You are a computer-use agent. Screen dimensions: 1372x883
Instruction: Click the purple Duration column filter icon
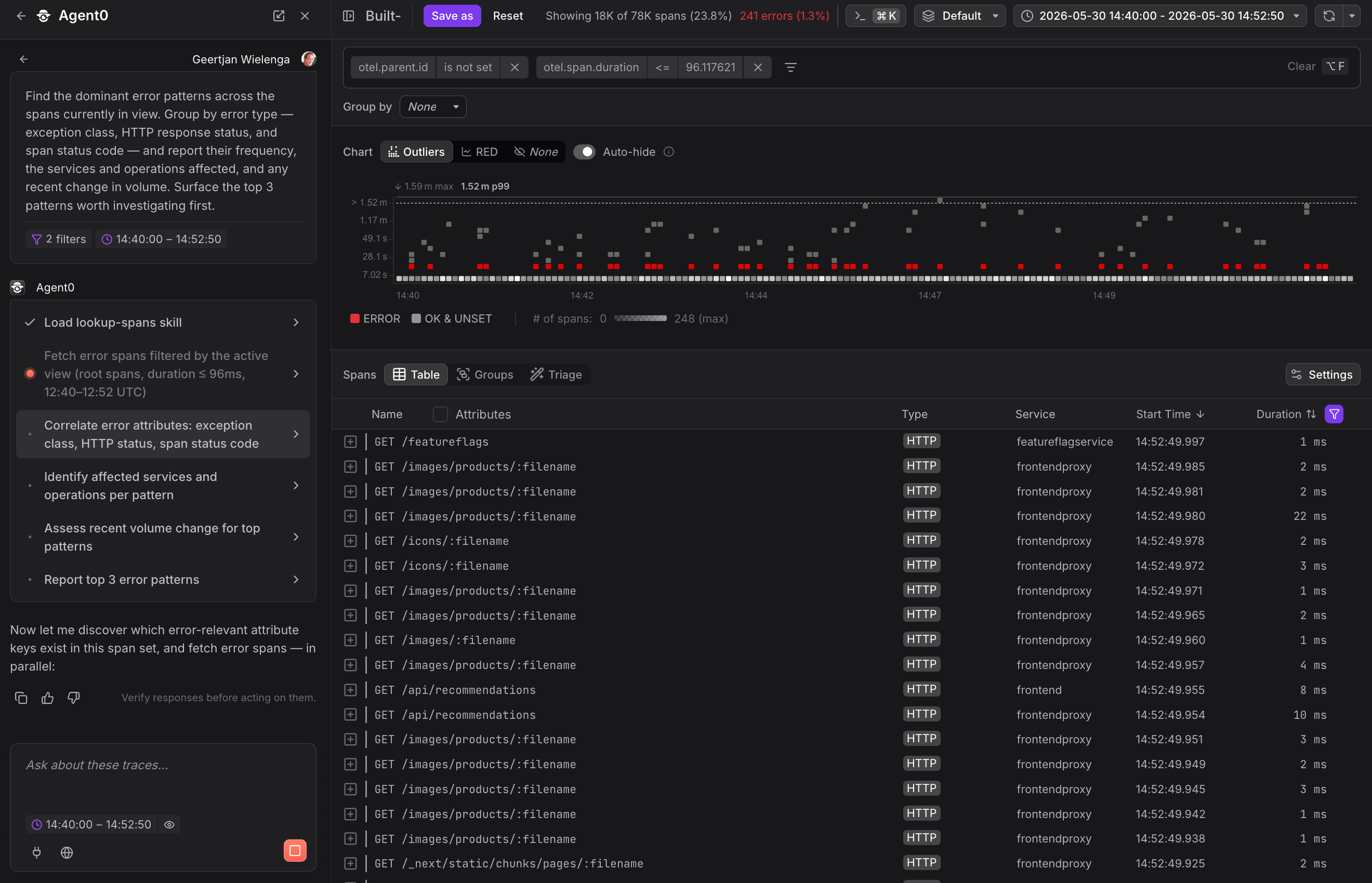1334,414
